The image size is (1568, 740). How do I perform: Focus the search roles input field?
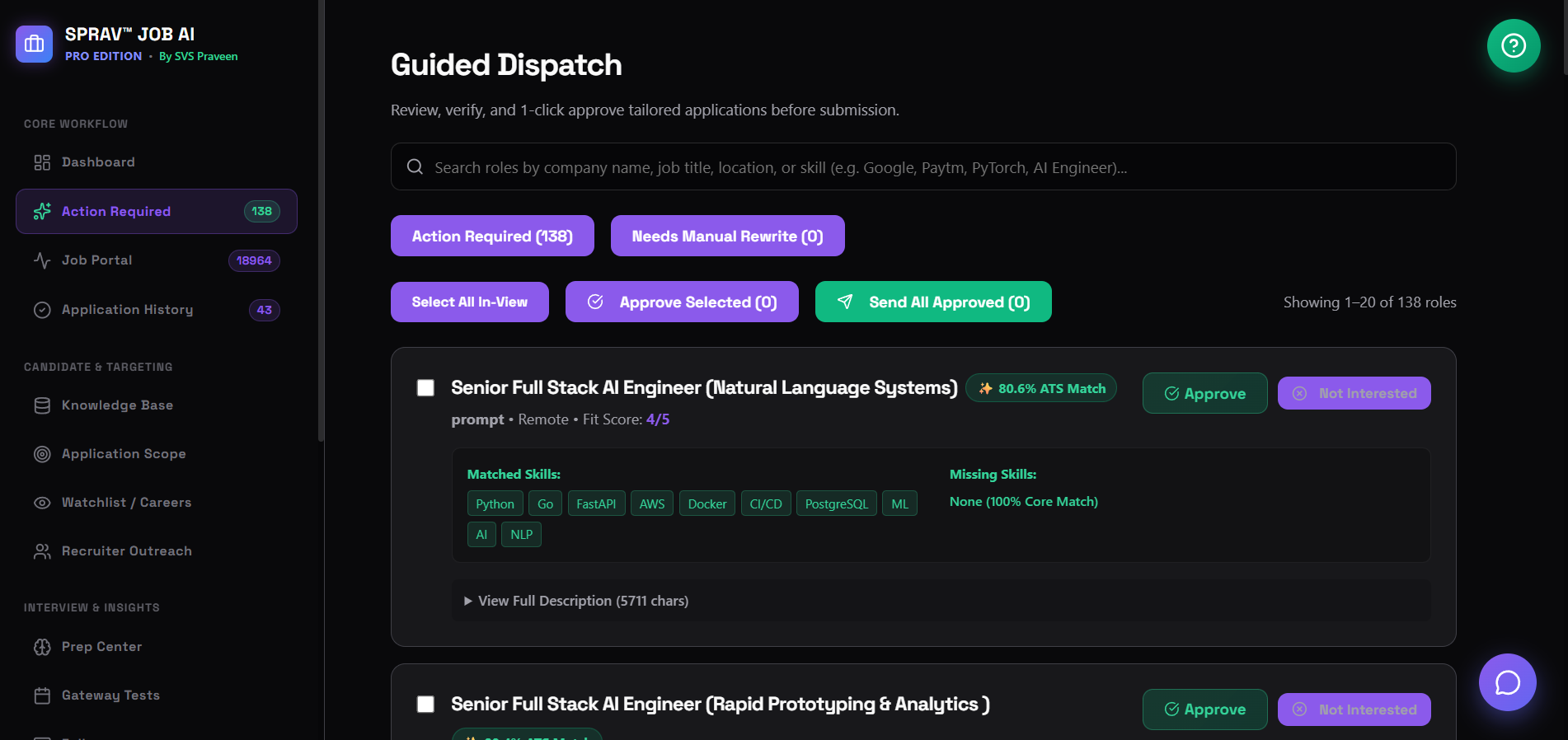tap(923, 166)
